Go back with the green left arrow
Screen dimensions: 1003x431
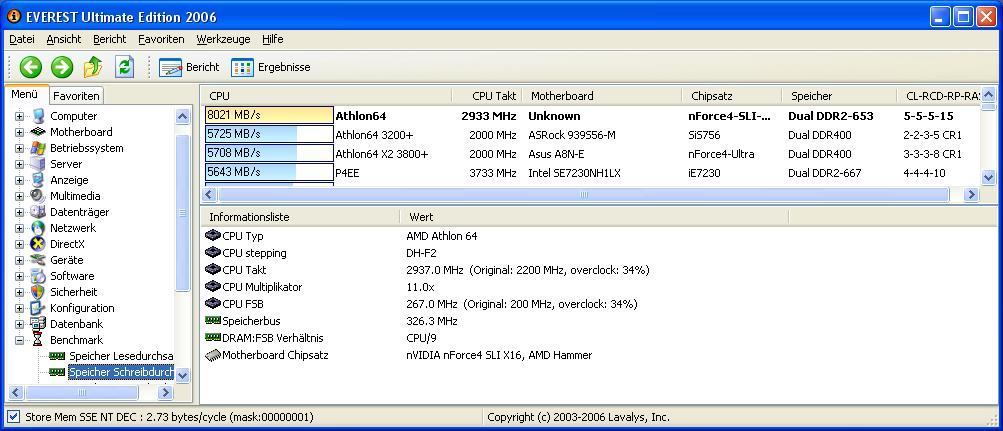pos(31,67)
